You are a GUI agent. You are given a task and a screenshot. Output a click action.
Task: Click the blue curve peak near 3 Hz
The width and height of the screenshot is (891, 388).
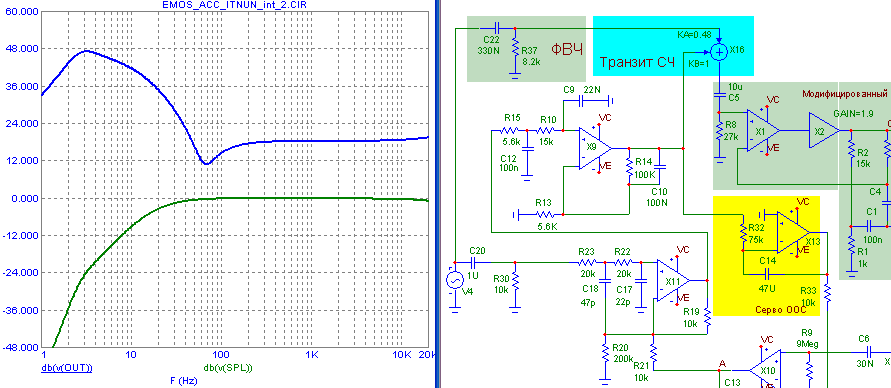(x=86, y=51)
